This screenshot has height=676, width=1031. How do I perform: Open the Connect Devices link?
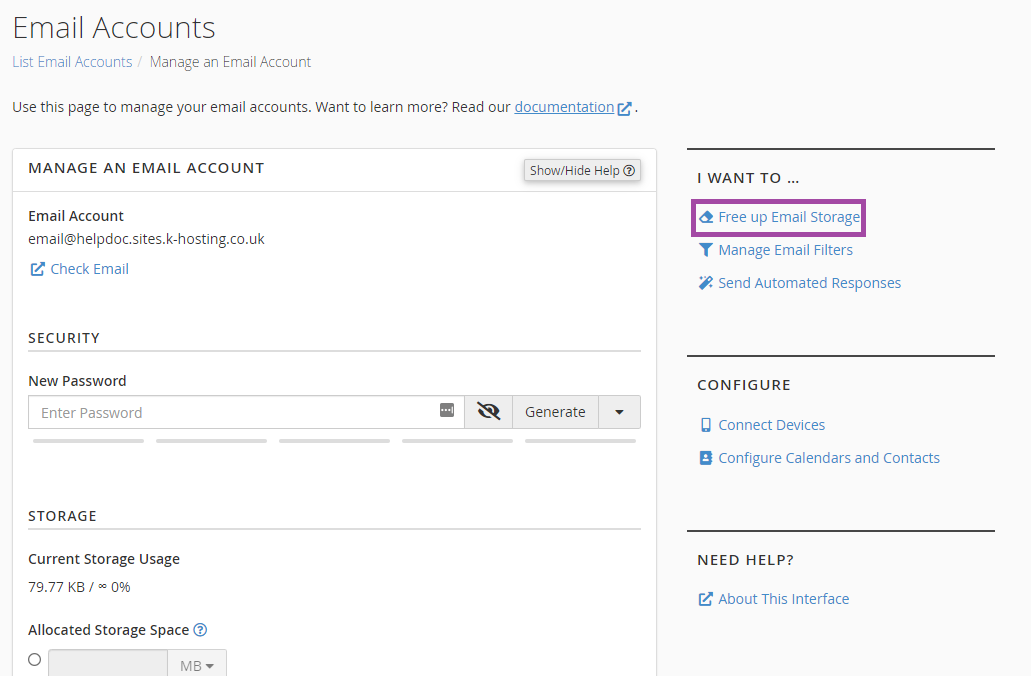pos(771,425)
